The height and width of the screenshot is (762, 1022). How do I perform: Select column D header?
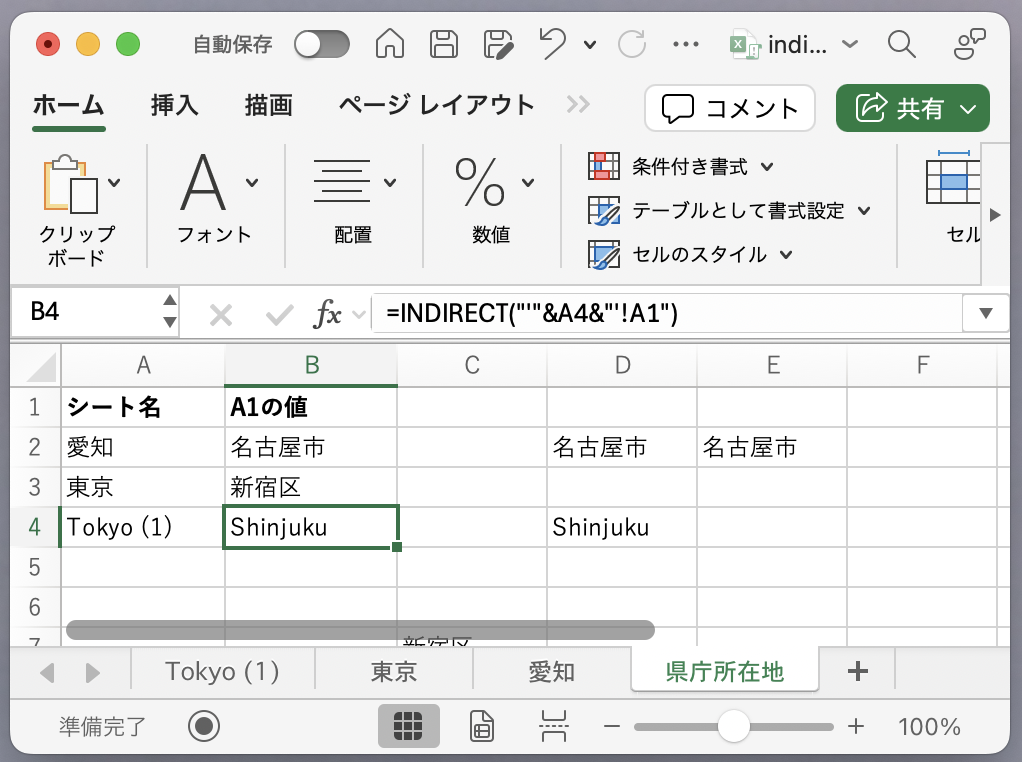(622, 366)
